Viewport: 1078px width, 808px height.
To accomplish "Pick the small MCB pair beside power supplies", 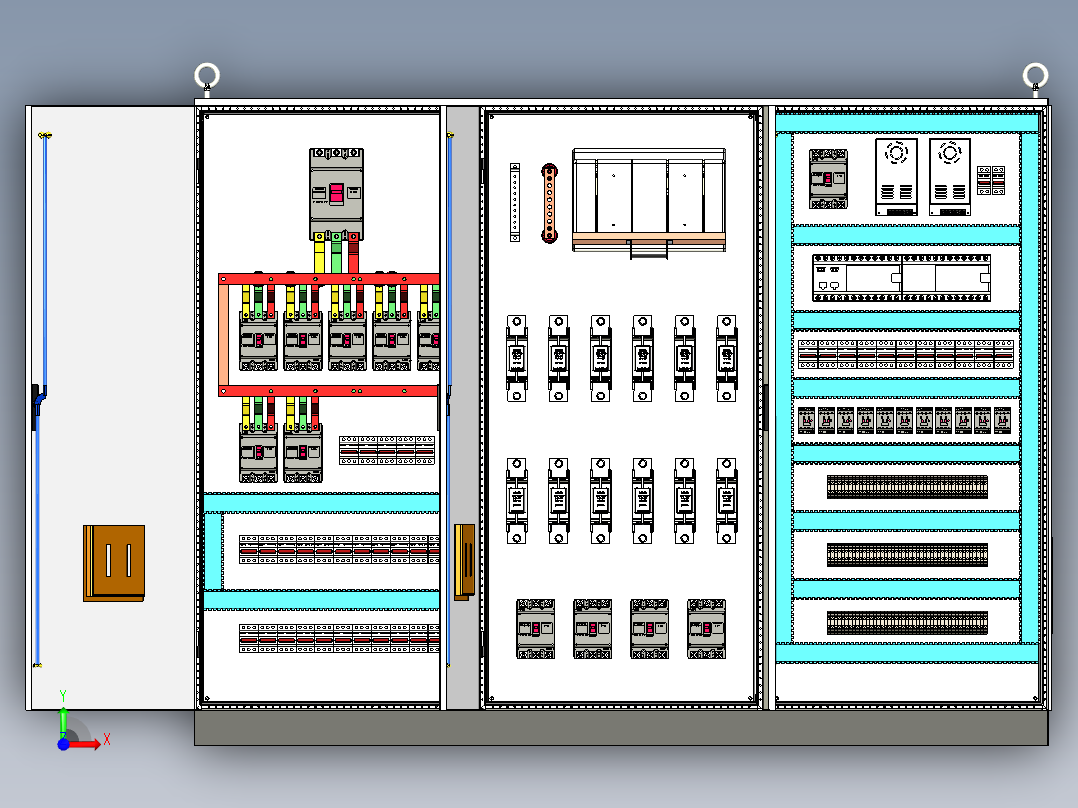I will click(x=991, y=180).
